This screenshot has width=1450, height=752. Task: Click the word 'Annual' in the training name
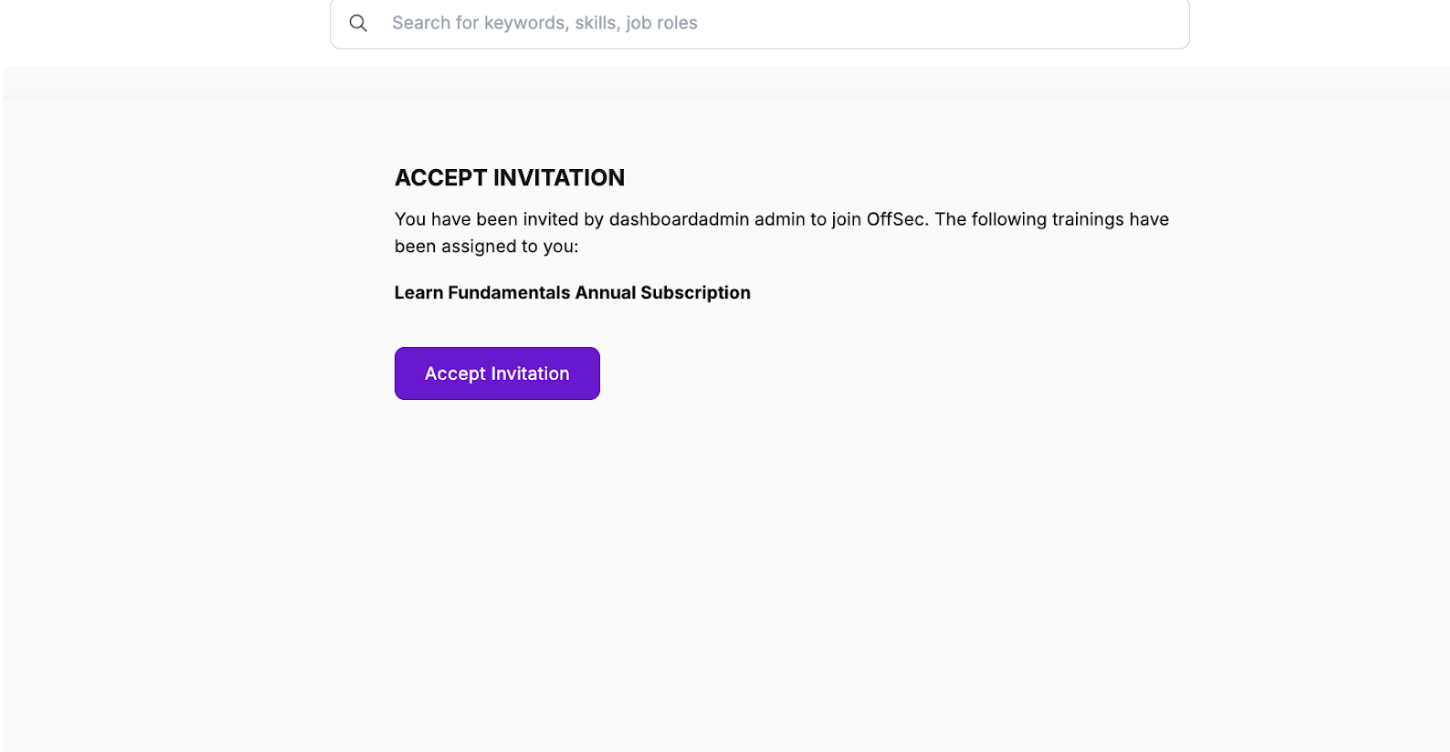coord(605,293)
